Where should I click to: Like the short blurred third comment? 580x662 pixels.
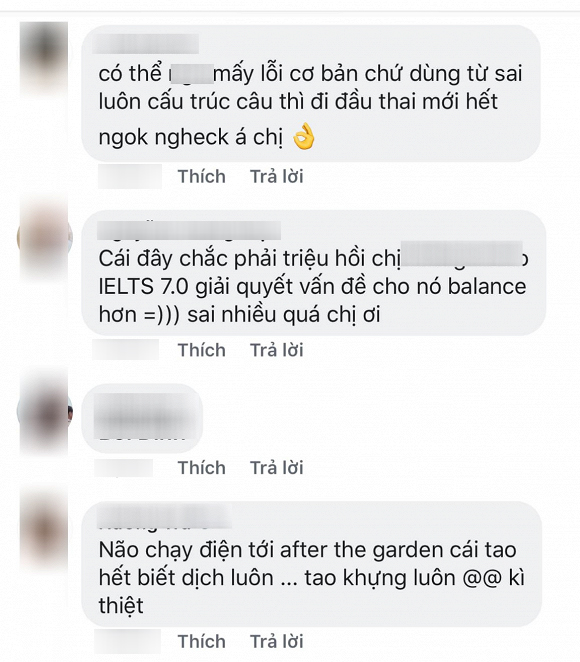click(x=201, y=468)
